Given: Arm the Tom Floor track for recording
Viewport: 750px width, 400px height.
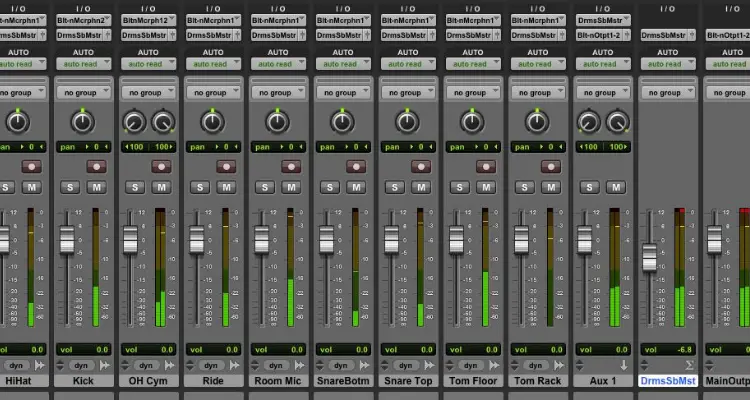Looking at the screenshot, I should point(470,166).
